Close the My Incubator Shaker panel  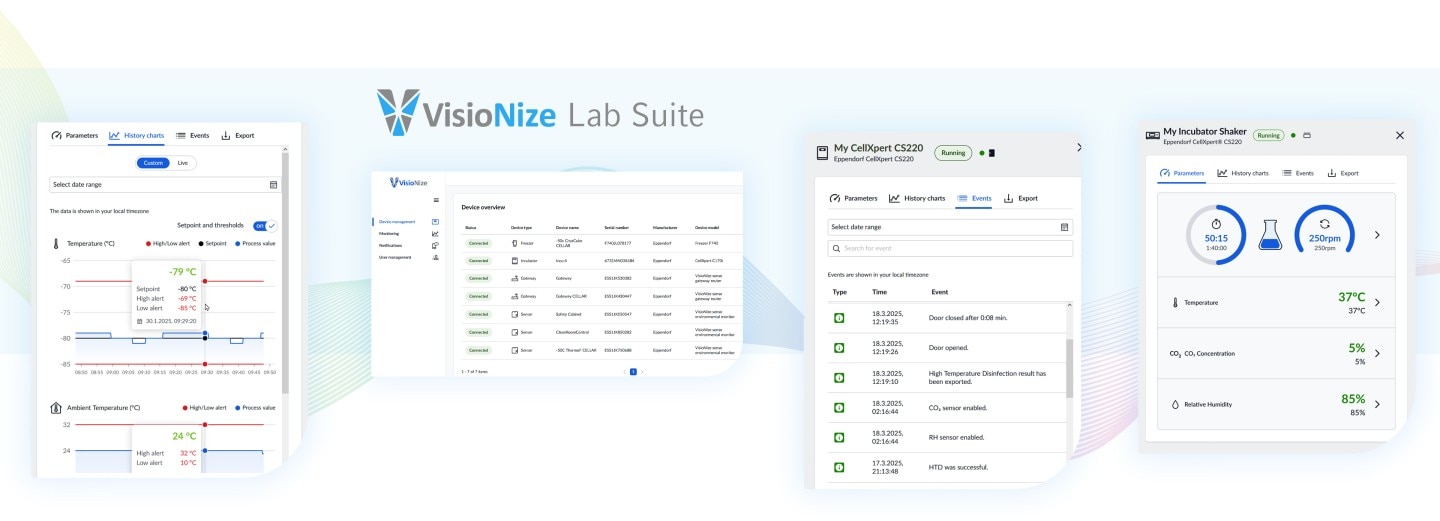pos(1400,135)
